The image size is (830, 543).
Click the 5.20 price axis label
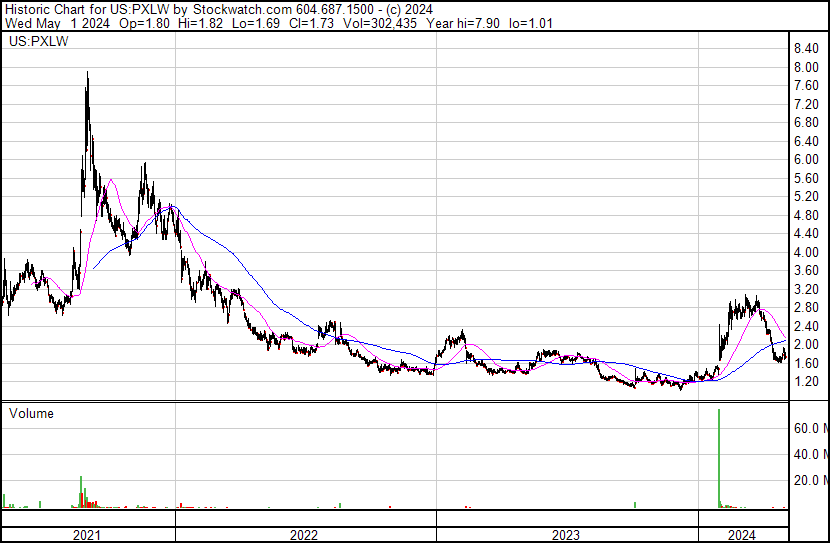coord(806,196)
